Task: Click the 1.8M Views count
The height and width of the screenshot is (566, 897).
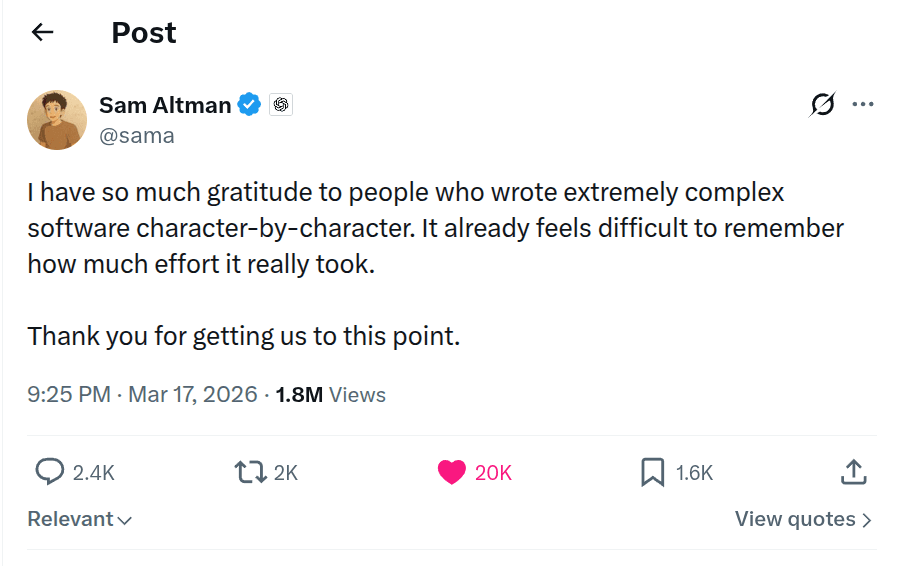Action: coord(330,394)
